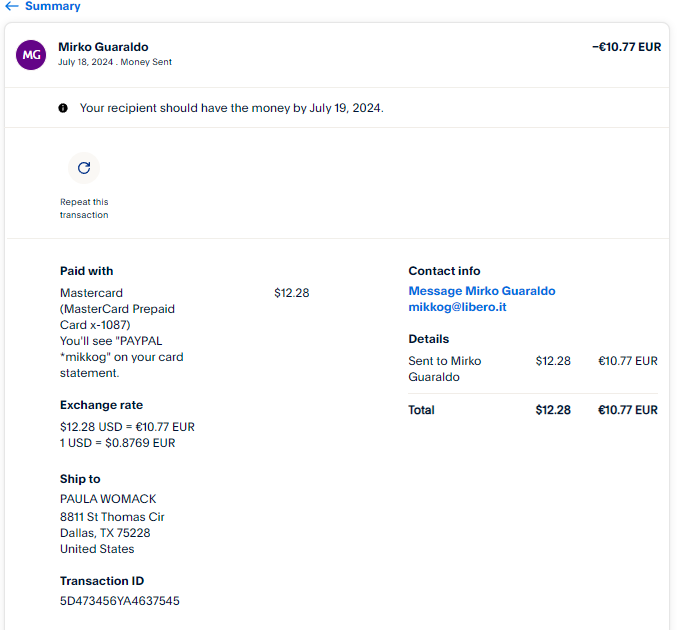Click the purple MG avatar icon
Image resolution: width=679 pixels, height=630 pixels.
pyautogui.click(x=31, y=55)
